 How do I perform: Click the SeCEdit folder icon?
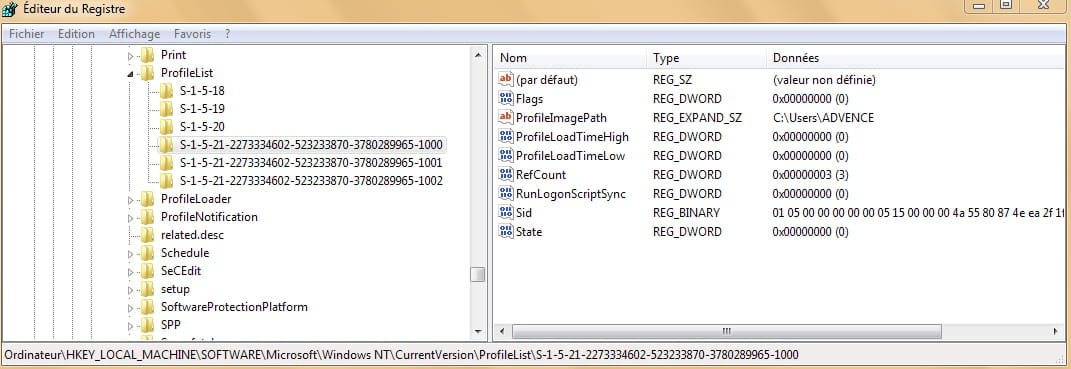point(148,271)
